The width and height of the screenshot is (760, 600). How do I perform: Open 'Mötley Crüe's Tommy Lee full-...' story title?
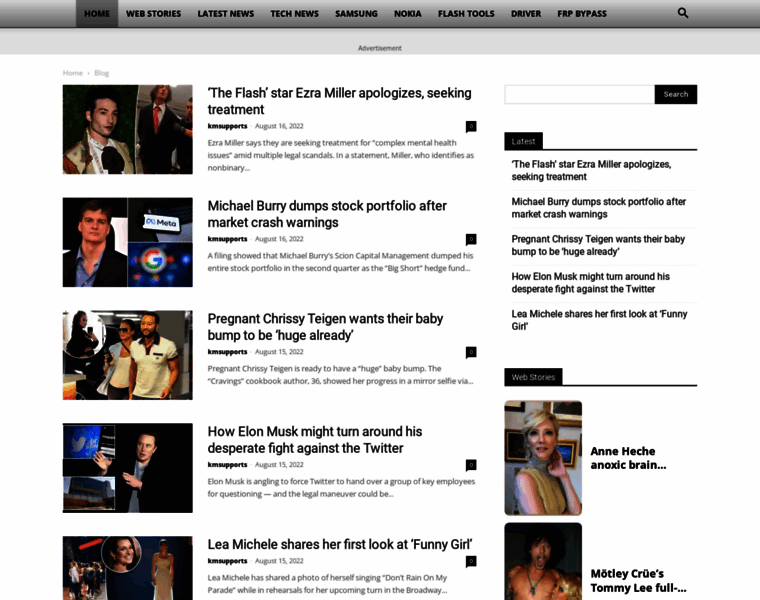click(x=638, y=581)
